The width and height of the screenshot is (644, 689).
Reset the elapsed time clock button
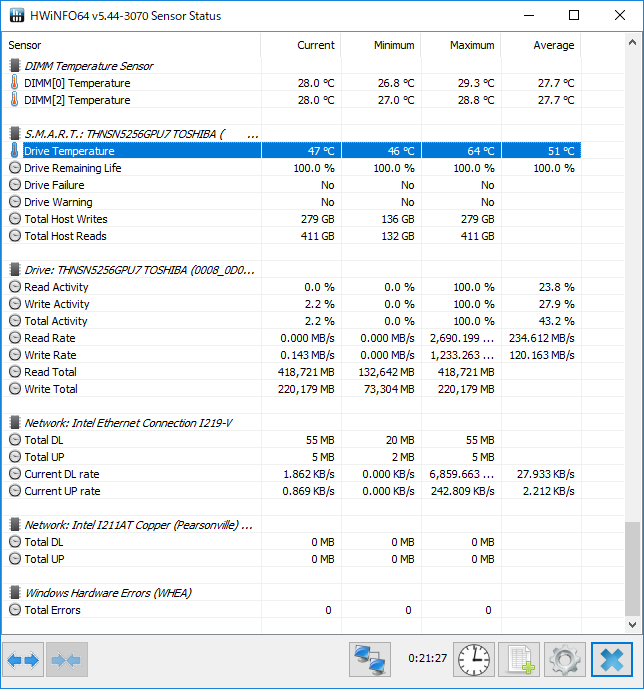pyautogui.click(x=474, y=660)
